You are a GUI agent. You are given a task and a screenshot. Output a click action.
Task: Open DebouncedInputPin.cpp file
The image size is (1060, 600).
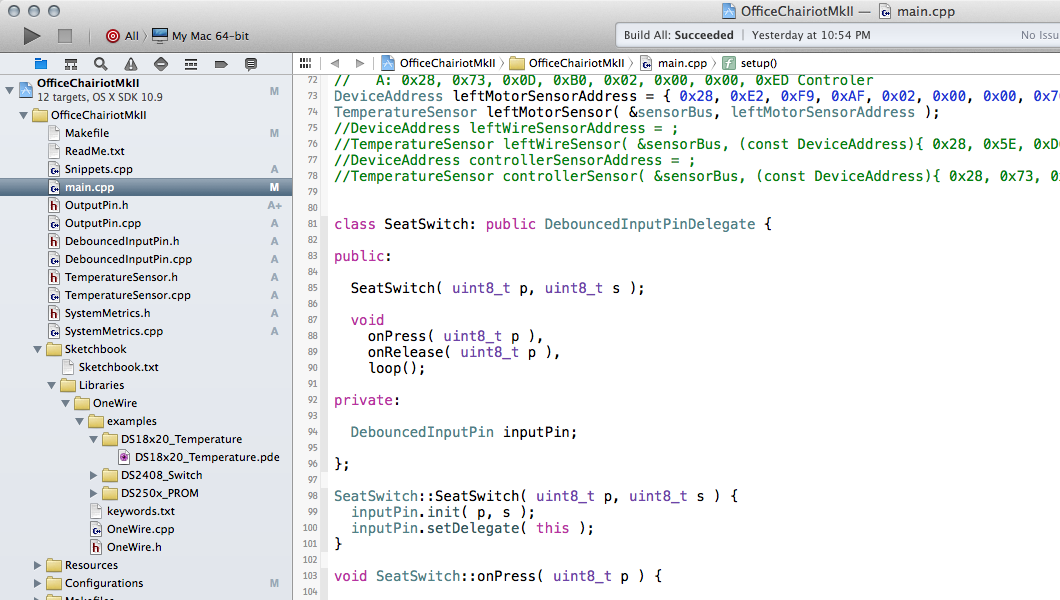click(128, 259)
